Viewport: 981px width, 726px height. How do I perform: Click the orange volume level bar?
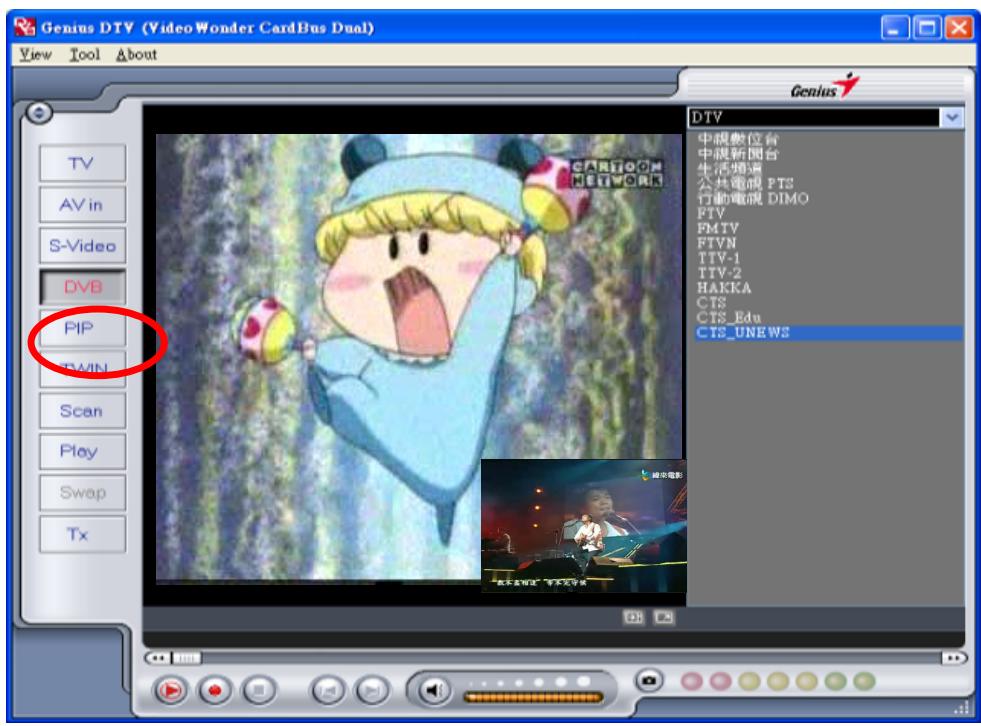533,697
